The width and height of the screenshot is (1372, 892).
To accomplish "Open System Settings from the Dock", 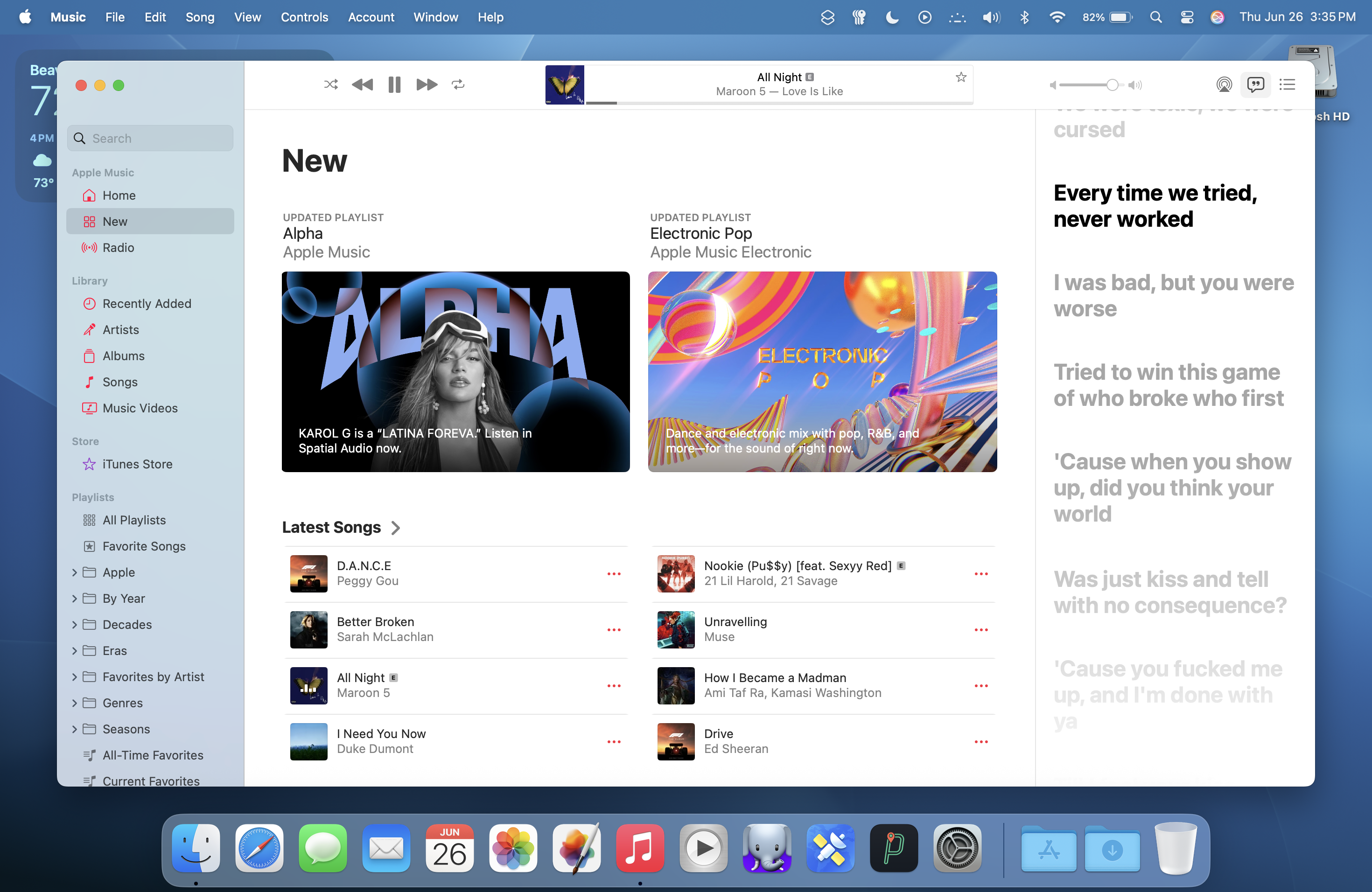I will [x=957, y=848].
